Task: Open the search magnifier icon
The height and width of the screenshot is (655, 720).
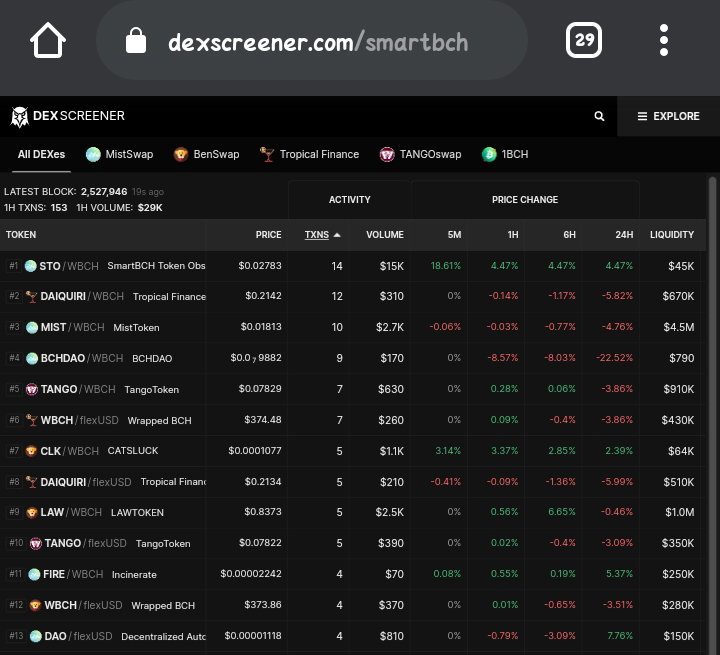Action: pyautogui.click(x=599, y=116)
